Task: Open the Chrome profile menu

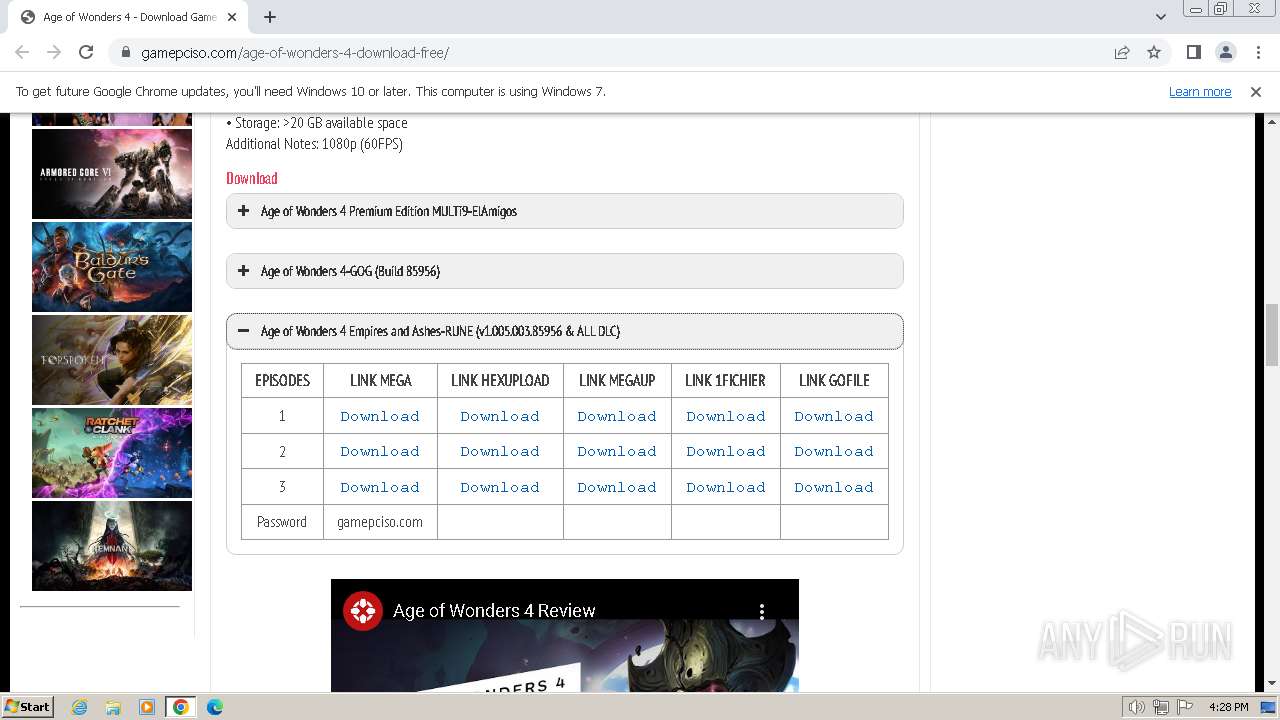Action: coord(1225,52)
